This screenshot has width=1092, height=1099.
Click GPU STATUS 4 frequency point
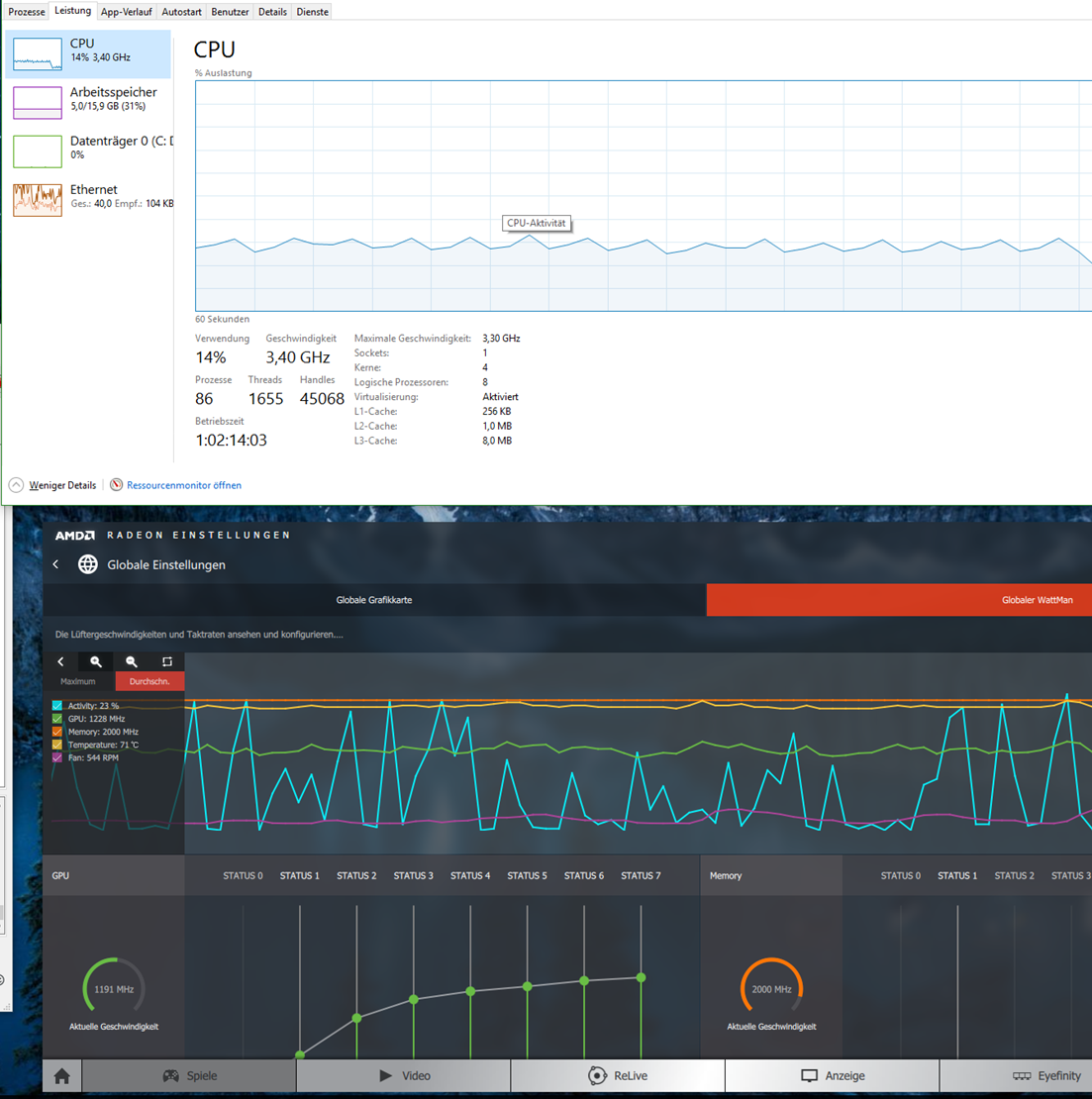(x=470, y=991)
